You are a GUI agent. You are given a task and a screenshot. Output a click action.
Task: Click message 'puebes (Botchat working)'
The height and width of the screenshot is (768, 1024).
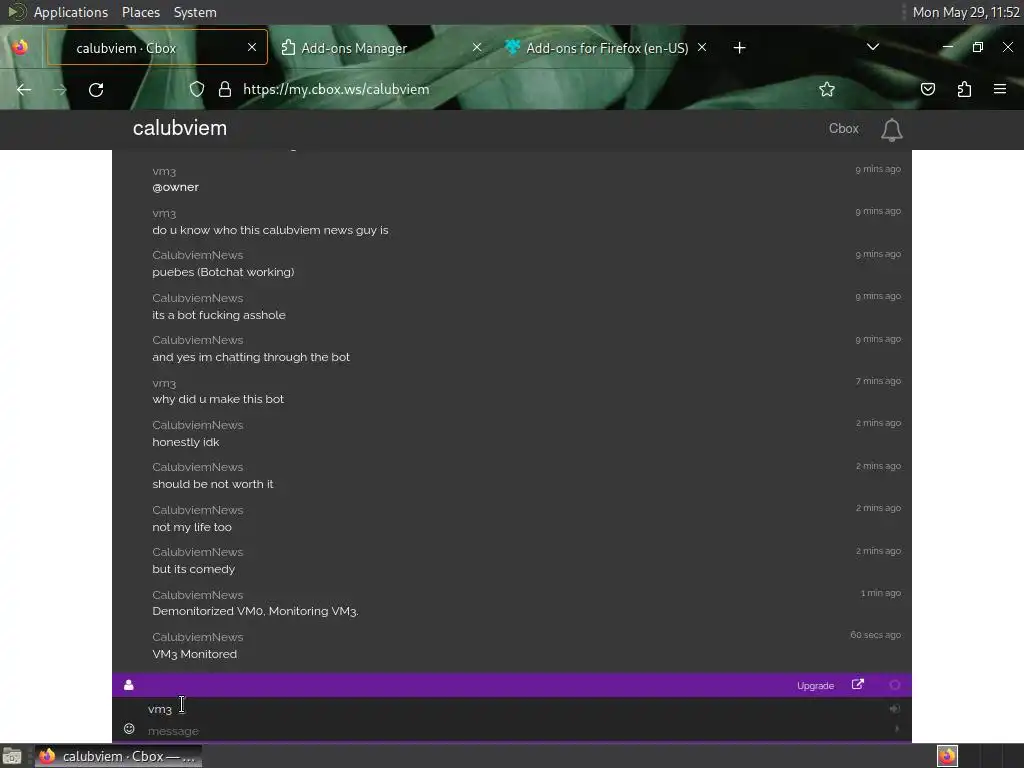coord(223,272)
